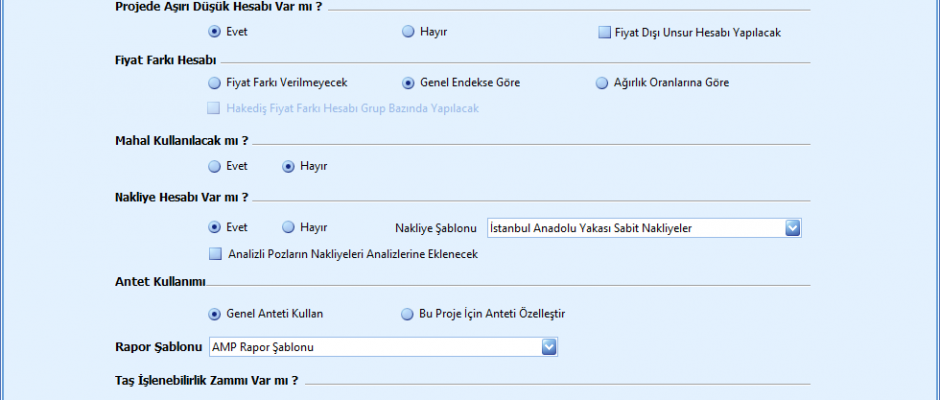Select Evet for Mahal Kullanılacak mı

tap(215, 166)
